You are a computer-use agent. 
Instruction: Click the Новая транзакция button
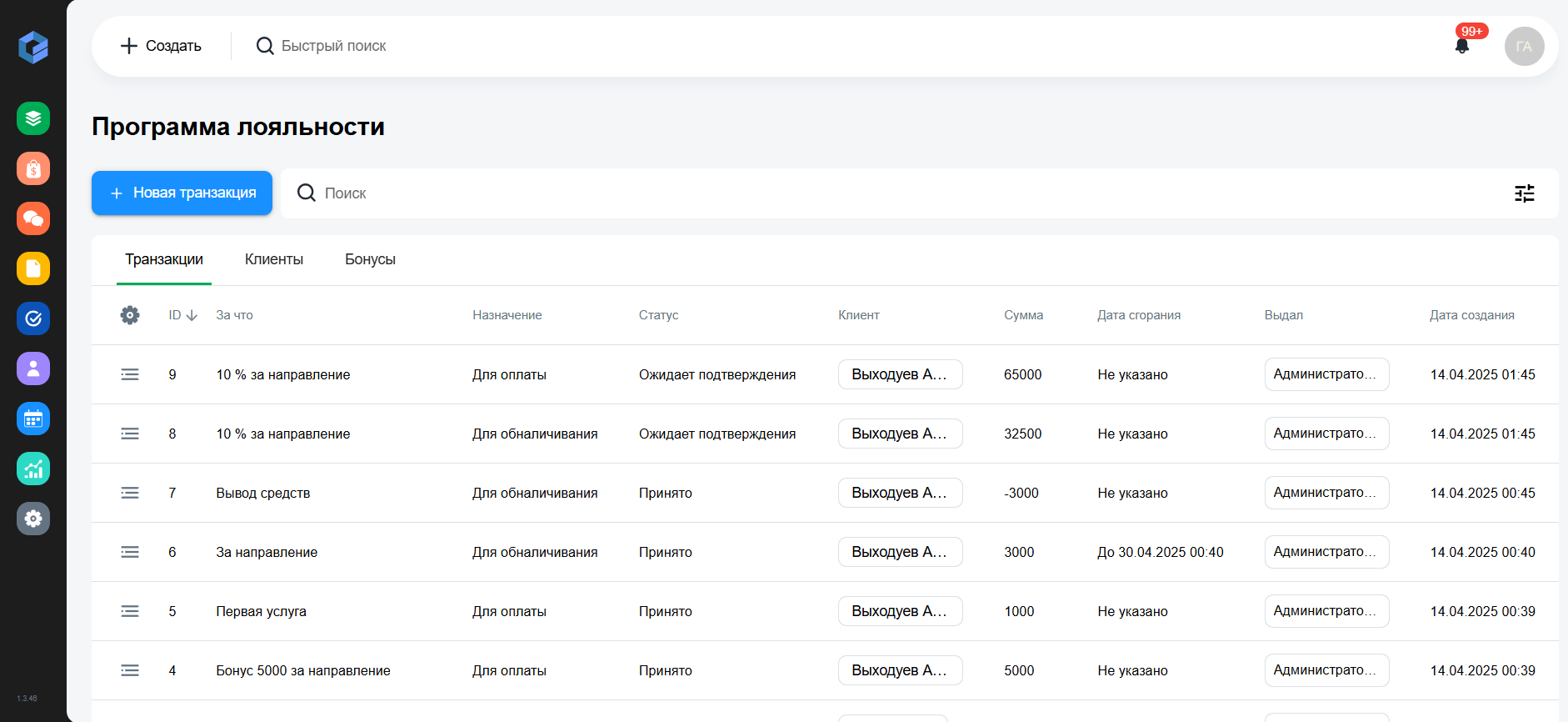(x=182, y=193)
